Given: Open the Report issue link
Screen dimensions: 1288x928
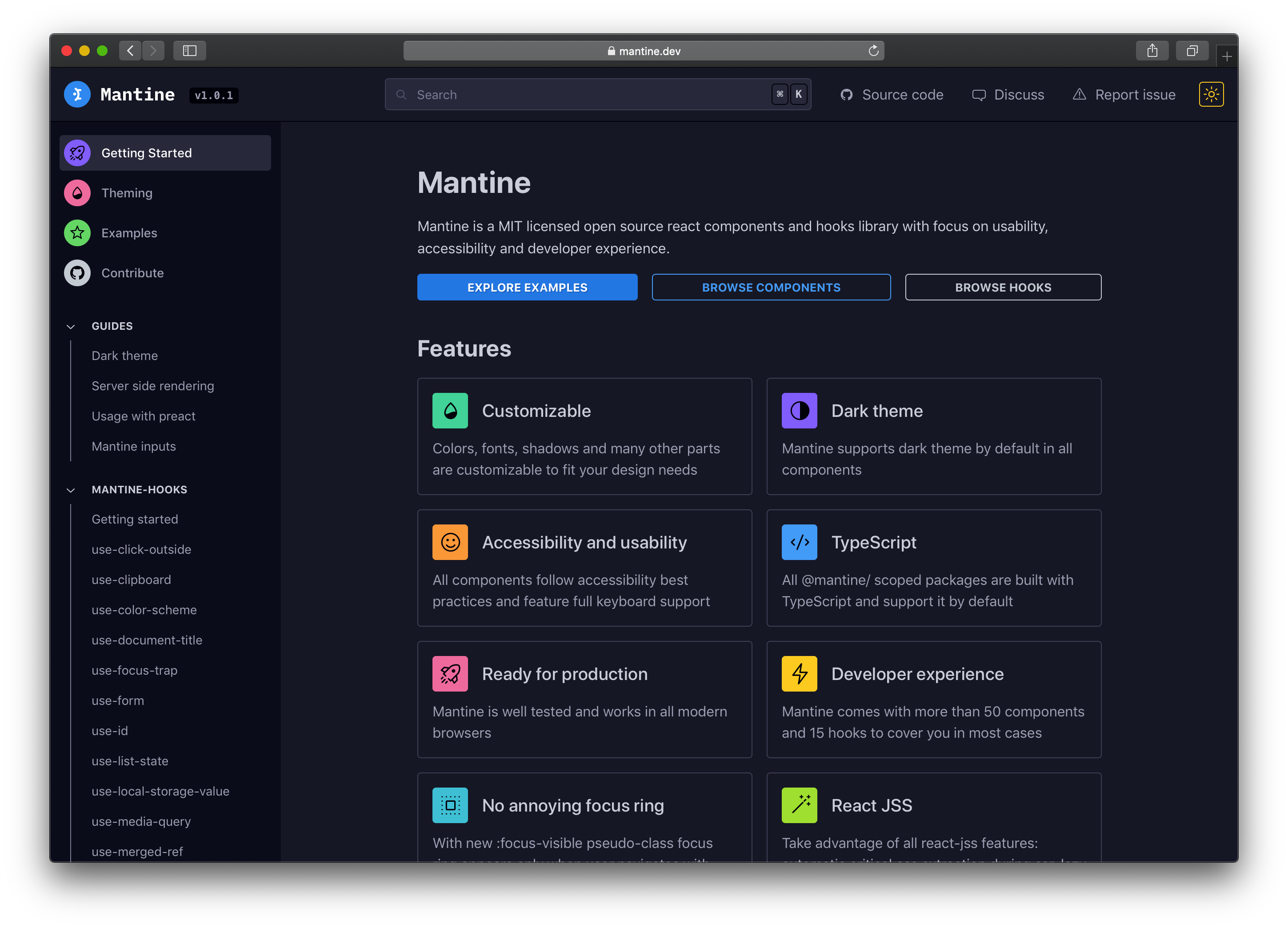Looking at the screenshot, I should (1124, 95).
